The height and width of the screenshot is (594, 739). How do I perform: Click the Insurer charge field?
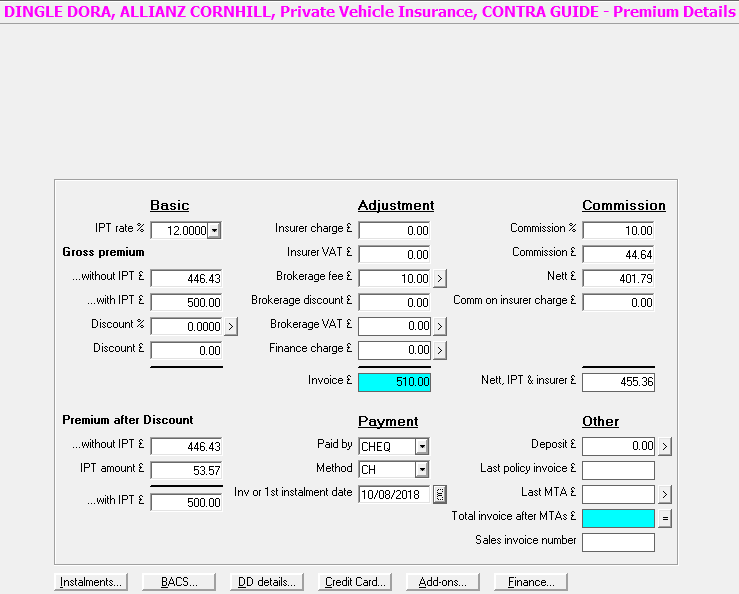(x=394, y=231)
